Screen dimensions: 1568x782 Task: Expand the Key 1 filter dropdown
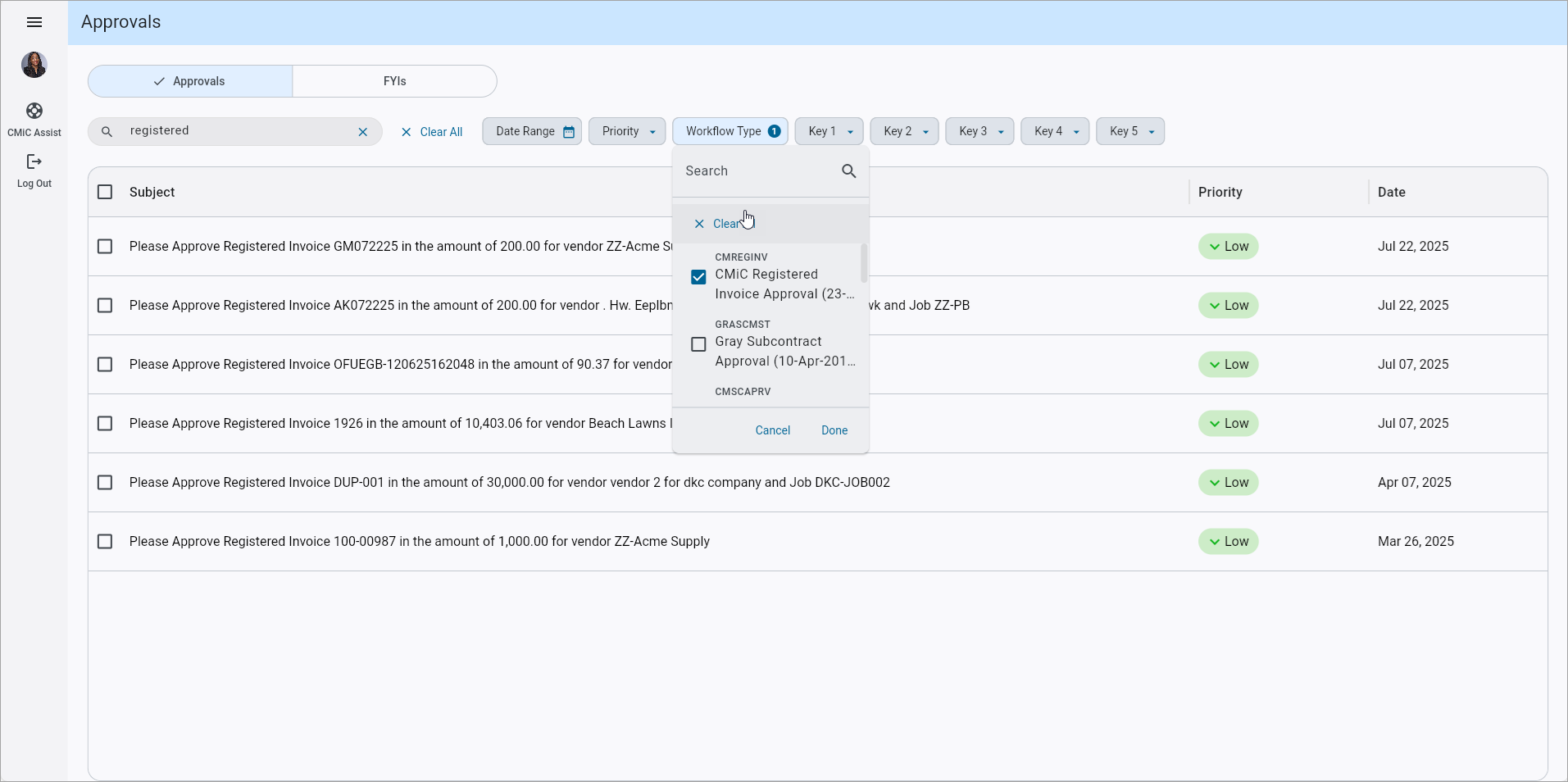[x=829, y=131]
